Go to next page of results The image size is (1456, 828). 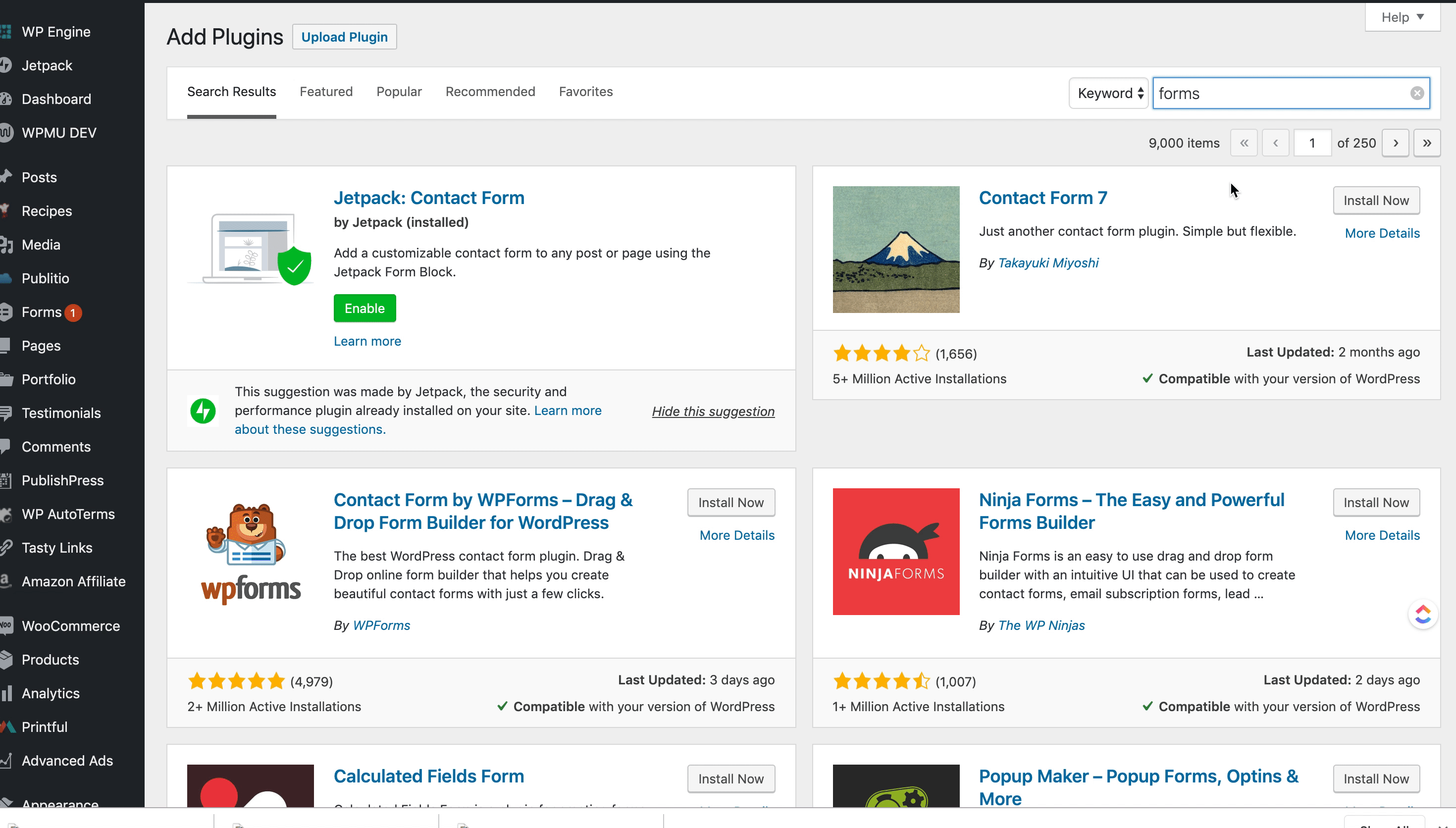point(1395,143)
